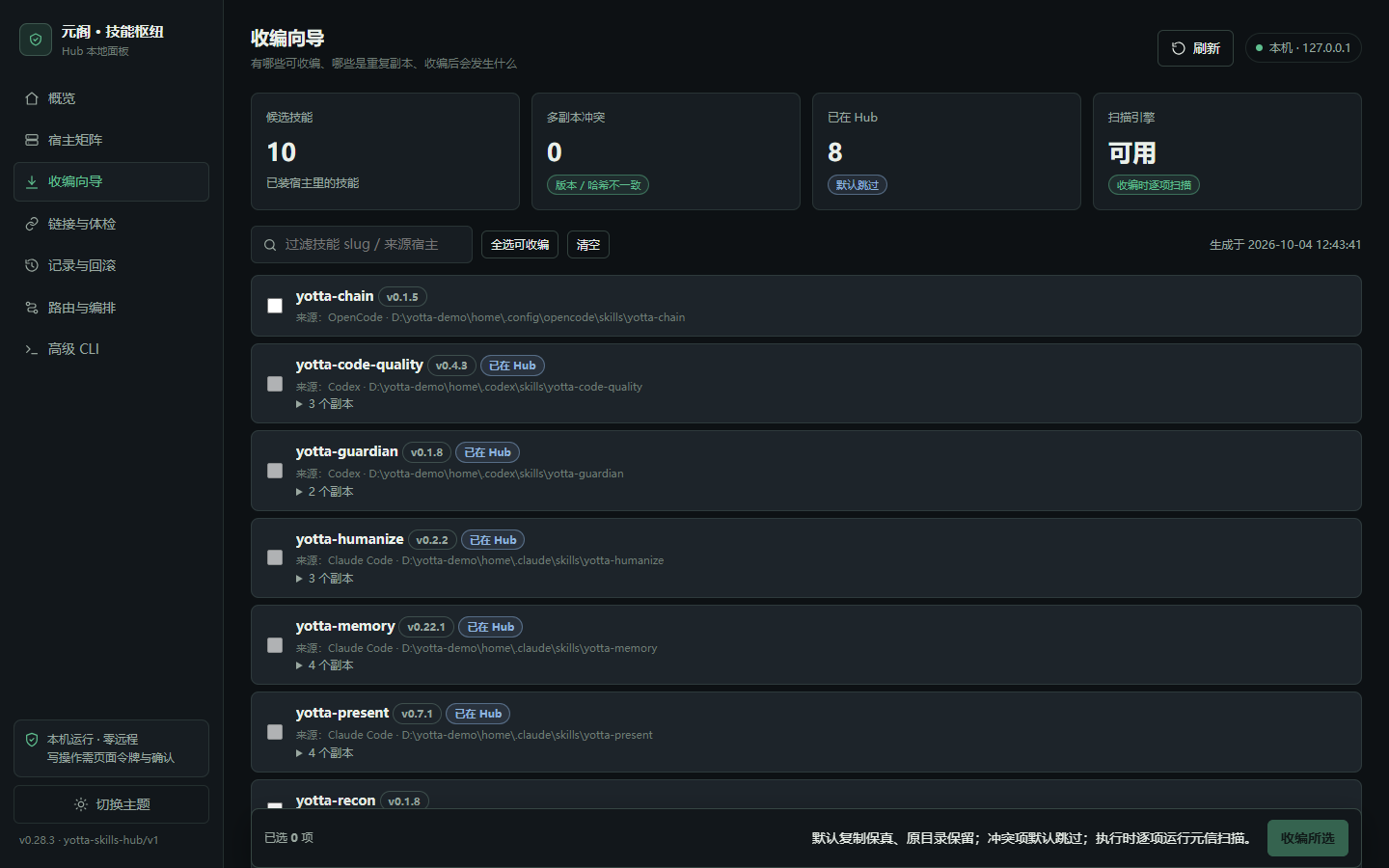Click the 版本 / 哈希不一致 badge
This screenshot has width=1389, height=868.
pyautogui.click(x=598, y=185)
